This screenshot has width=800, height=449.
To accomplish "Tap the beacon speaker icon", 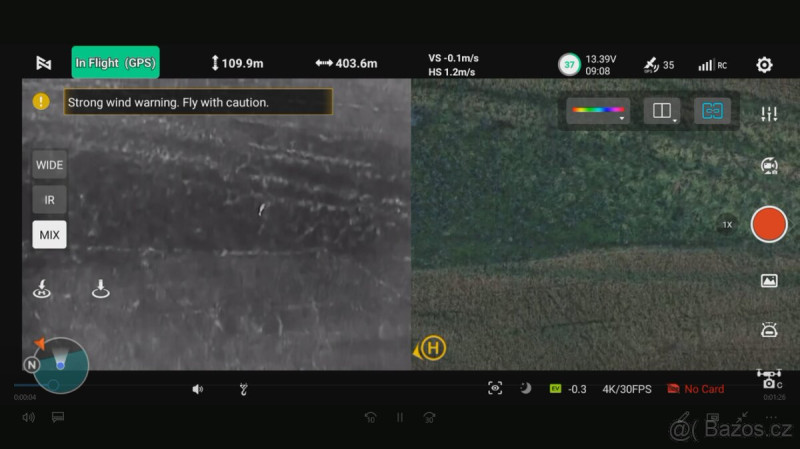I will tap(197, 389).
